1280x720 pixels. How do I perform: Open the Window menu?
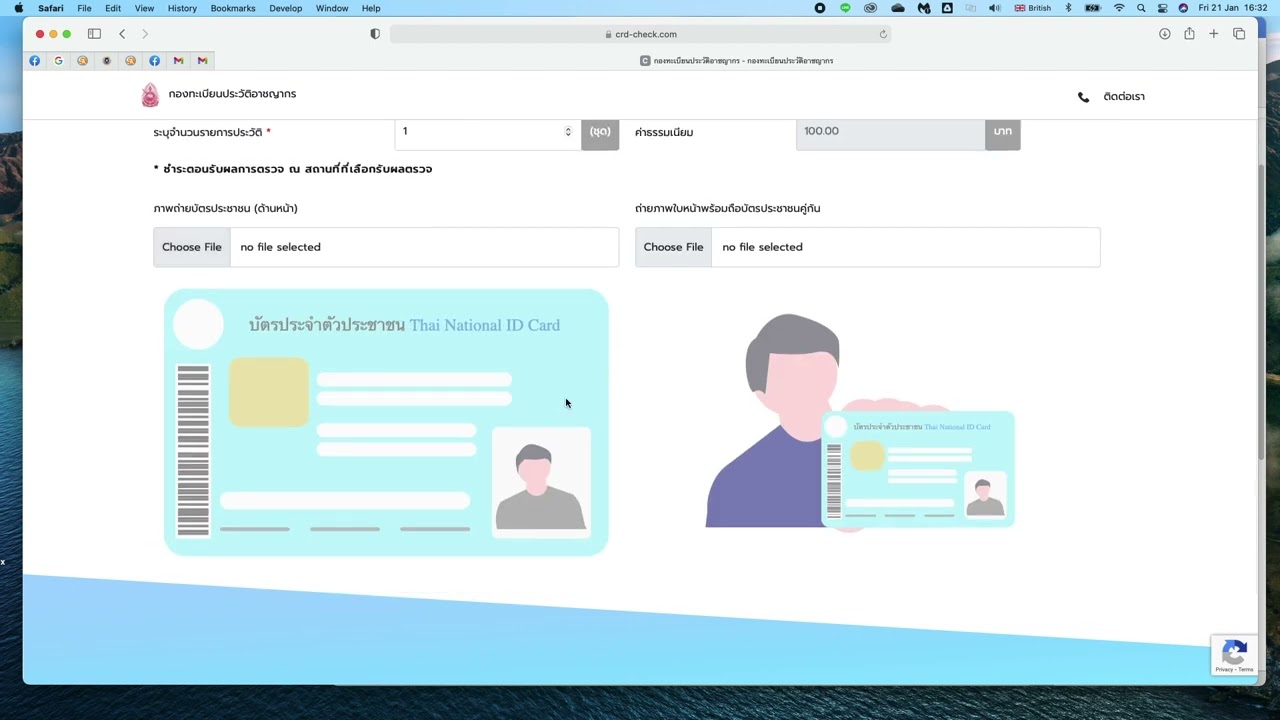332,8
